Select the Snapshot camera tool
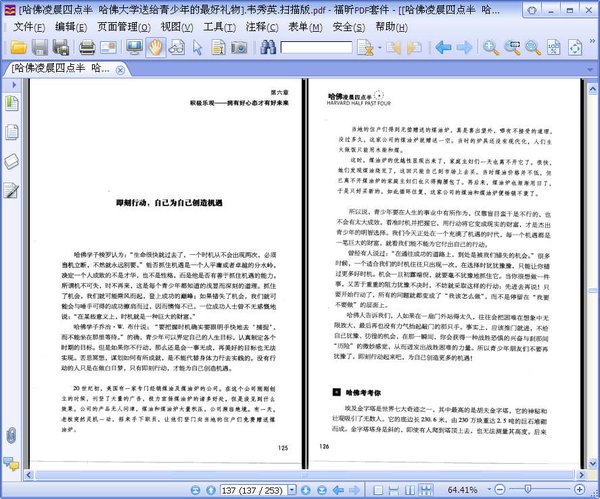 pos(239,47)
